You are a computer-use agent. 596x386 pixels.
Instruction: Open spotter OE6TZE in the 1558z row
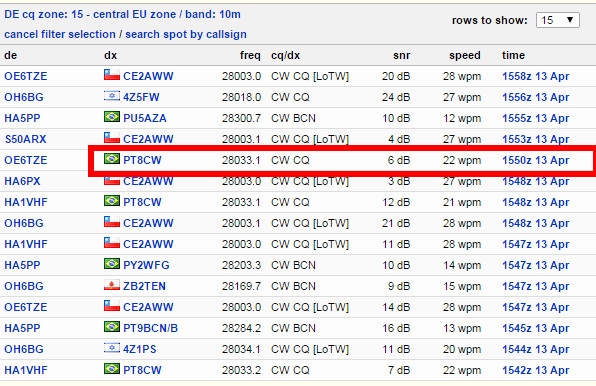26,76
